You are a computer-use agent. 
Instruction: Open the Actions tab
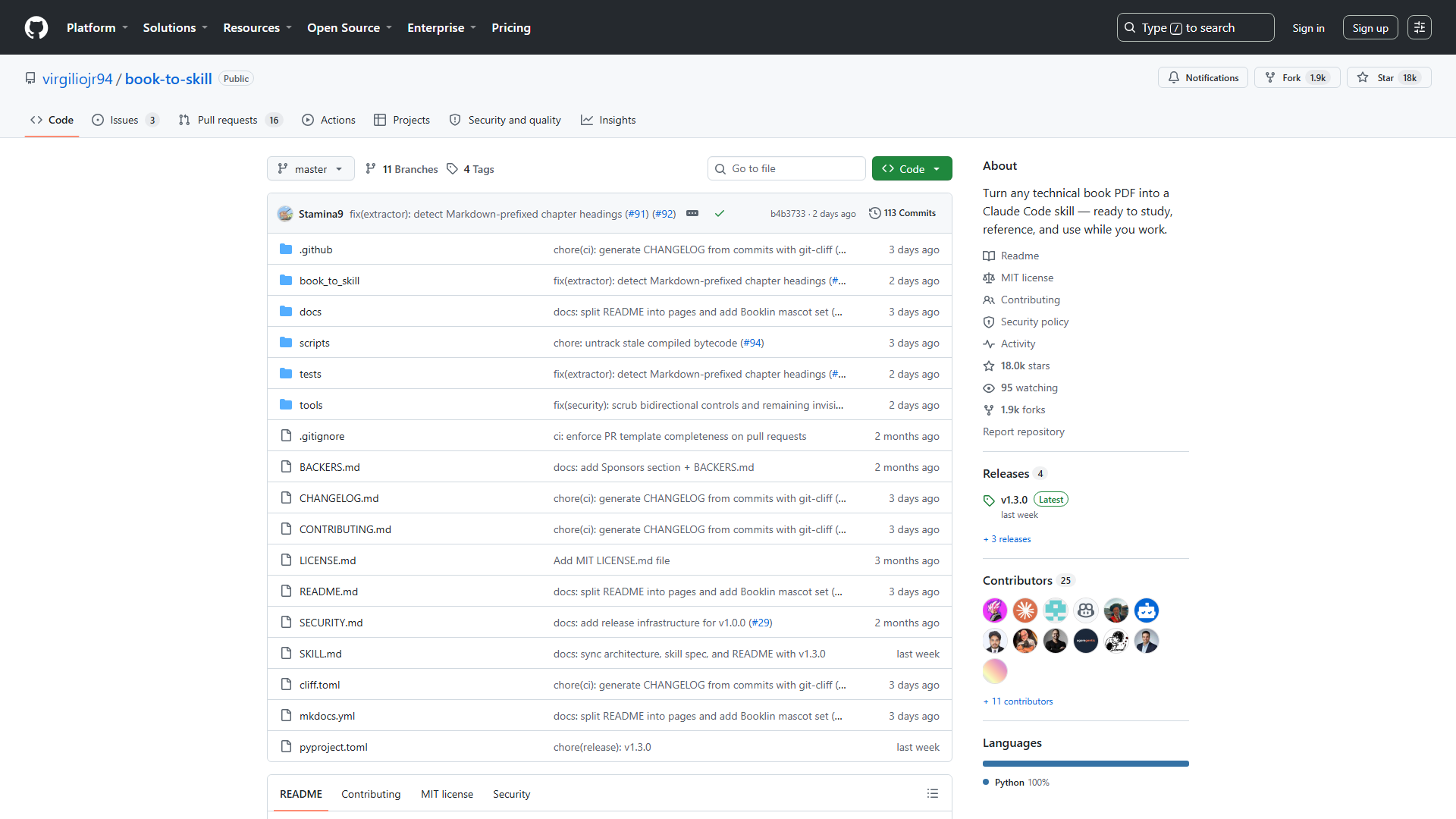pos(328,120)
